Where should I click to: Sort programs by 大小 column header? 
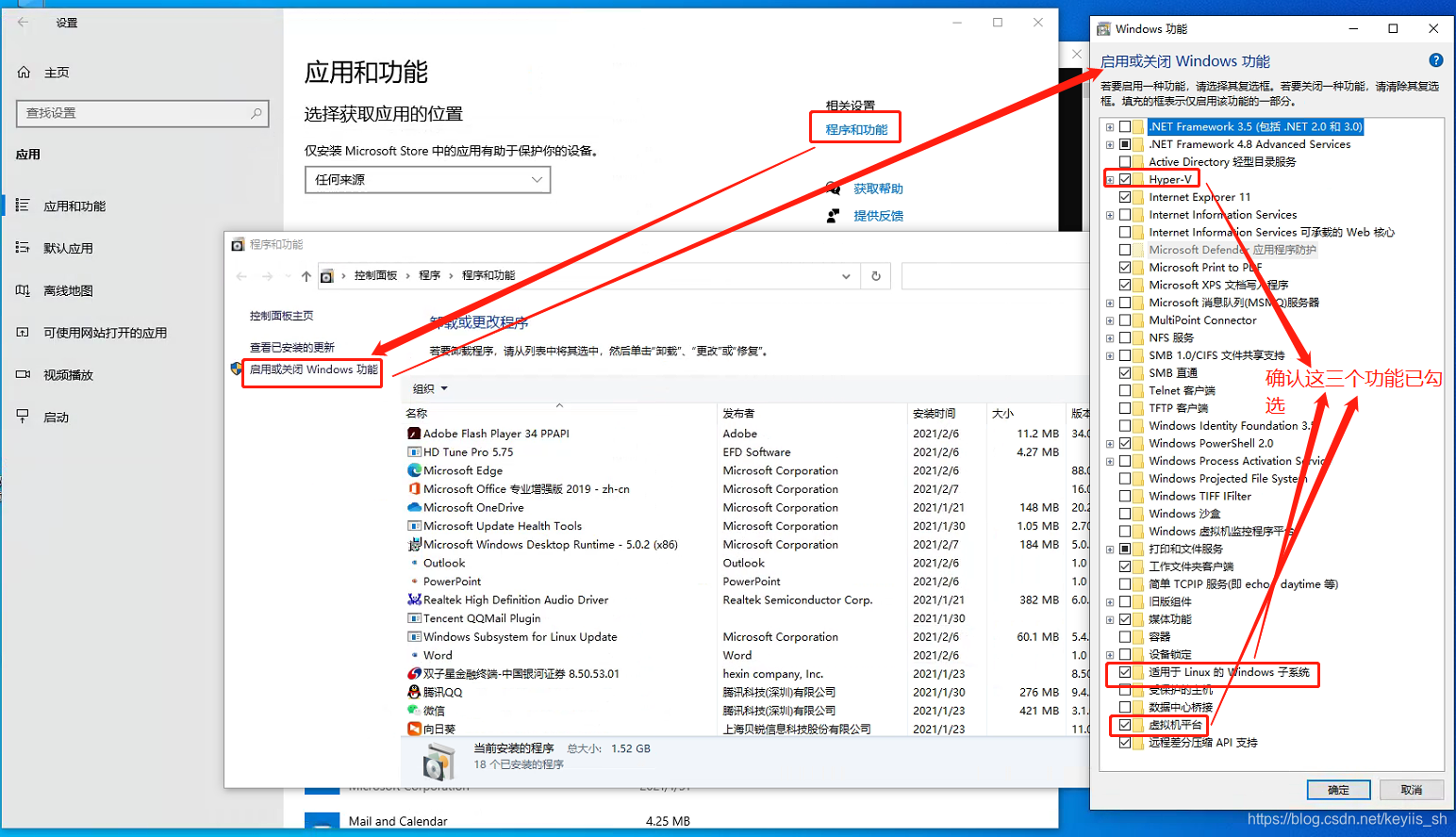(x=1002, y=414)
